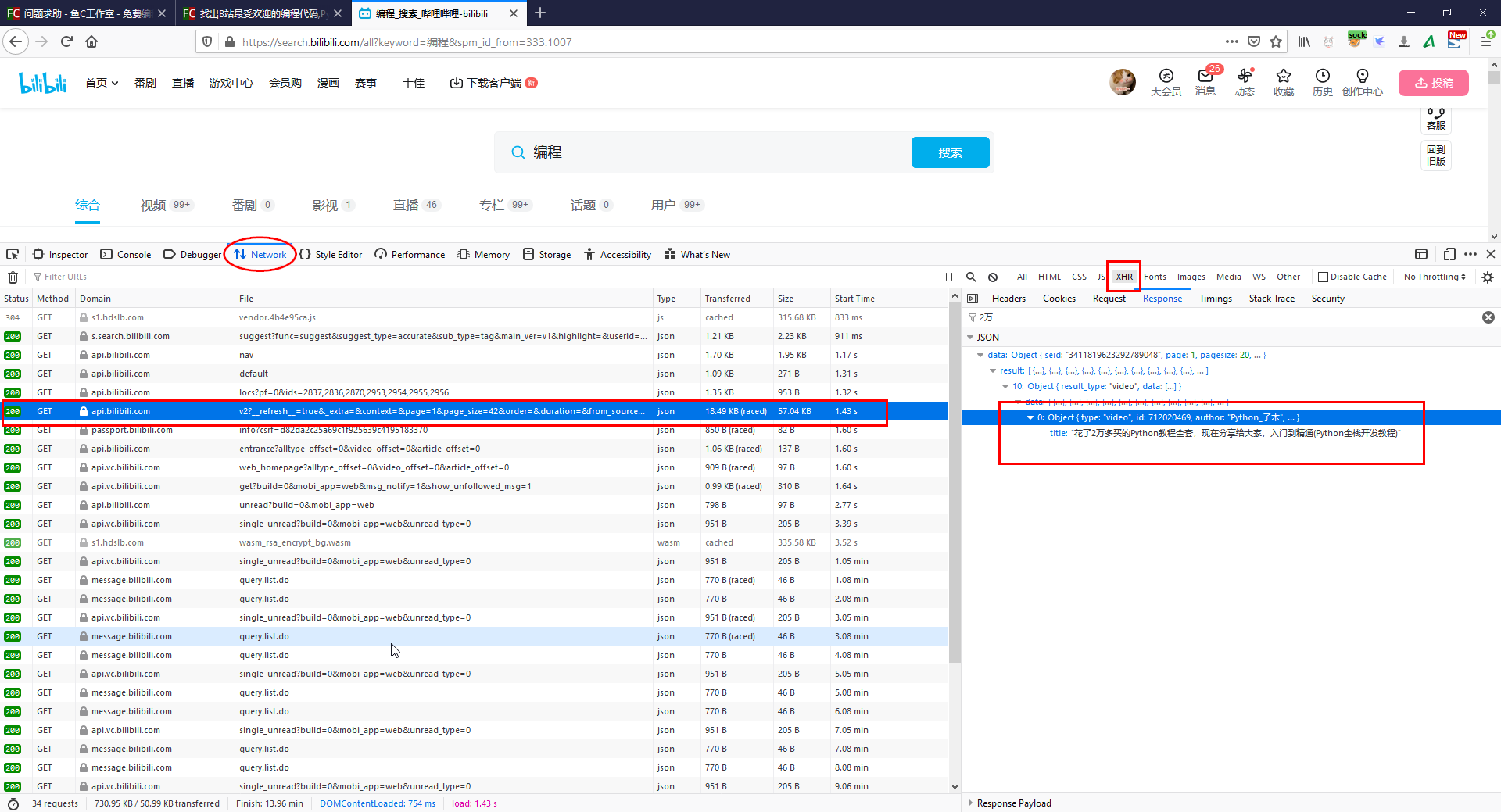Viewport: 1501px width, 812px height.
Task: Open network search magnifier icon
Action: coord(971,277)
